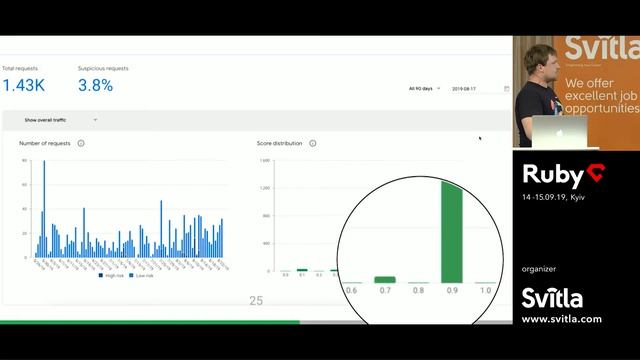The width and height of the screenshot is (640, 360).
Task: Click the 14-15.09.19, Kyiv date text
Action: coord(553,197)
